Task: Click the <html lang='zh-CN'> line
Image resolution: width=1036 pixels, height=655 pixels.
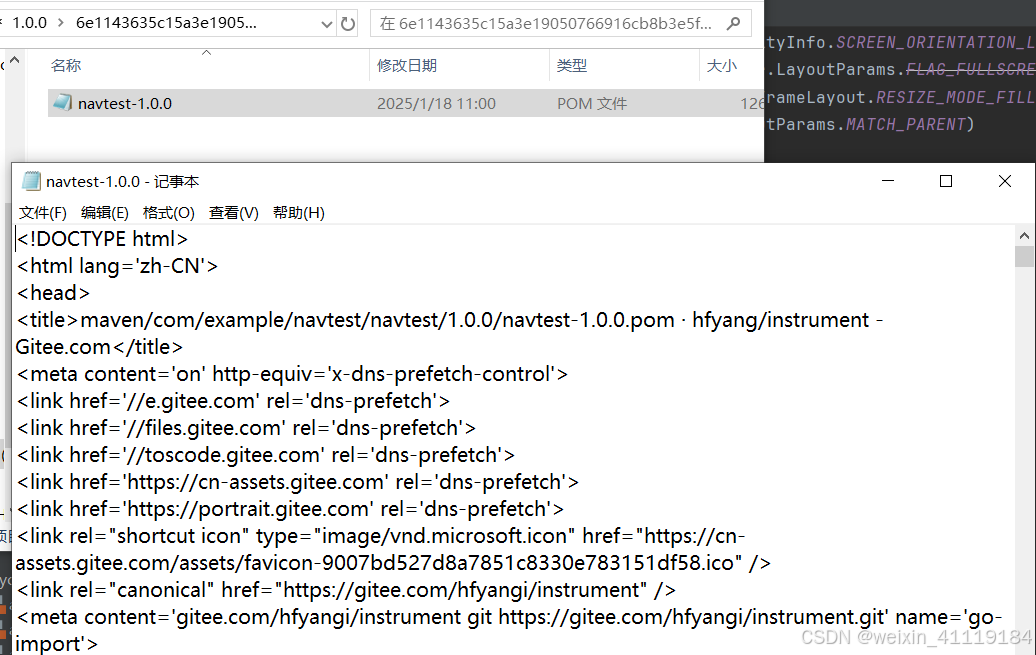Action: click(117, 266)
